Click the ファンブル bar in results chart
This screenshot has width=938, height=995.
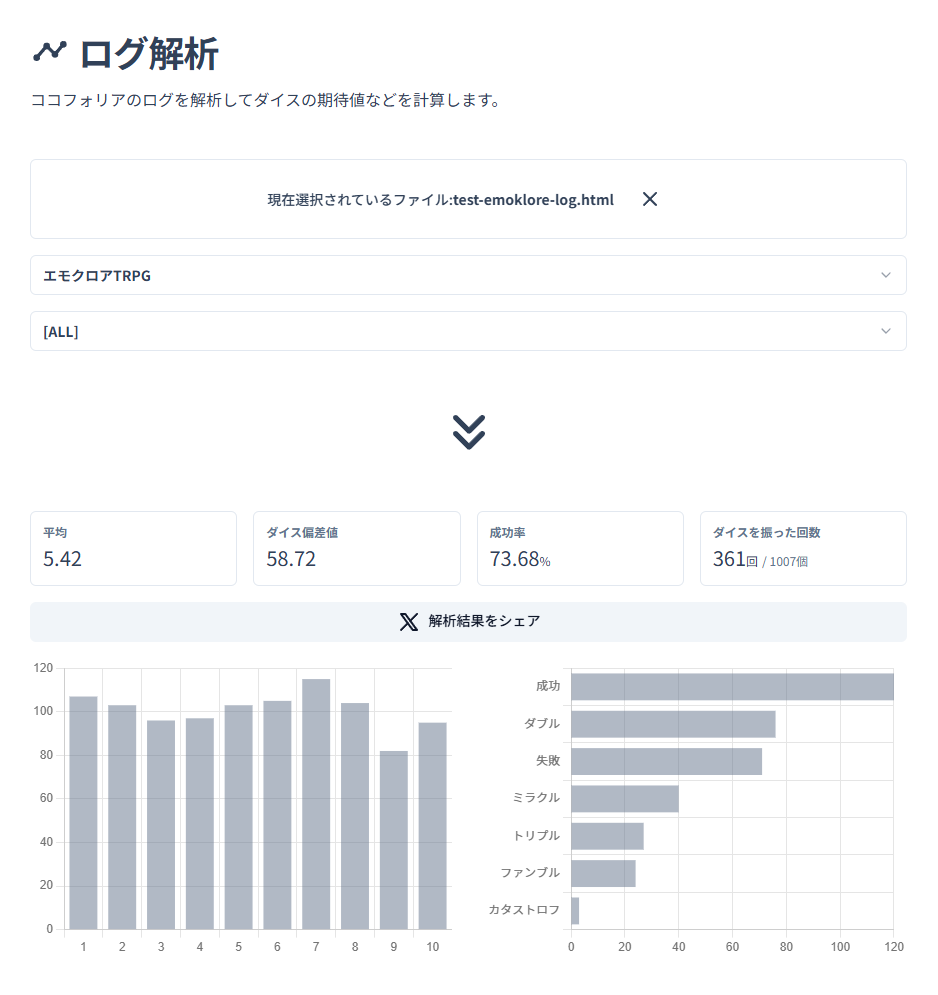pyautogui.click(x=603, y=873)
